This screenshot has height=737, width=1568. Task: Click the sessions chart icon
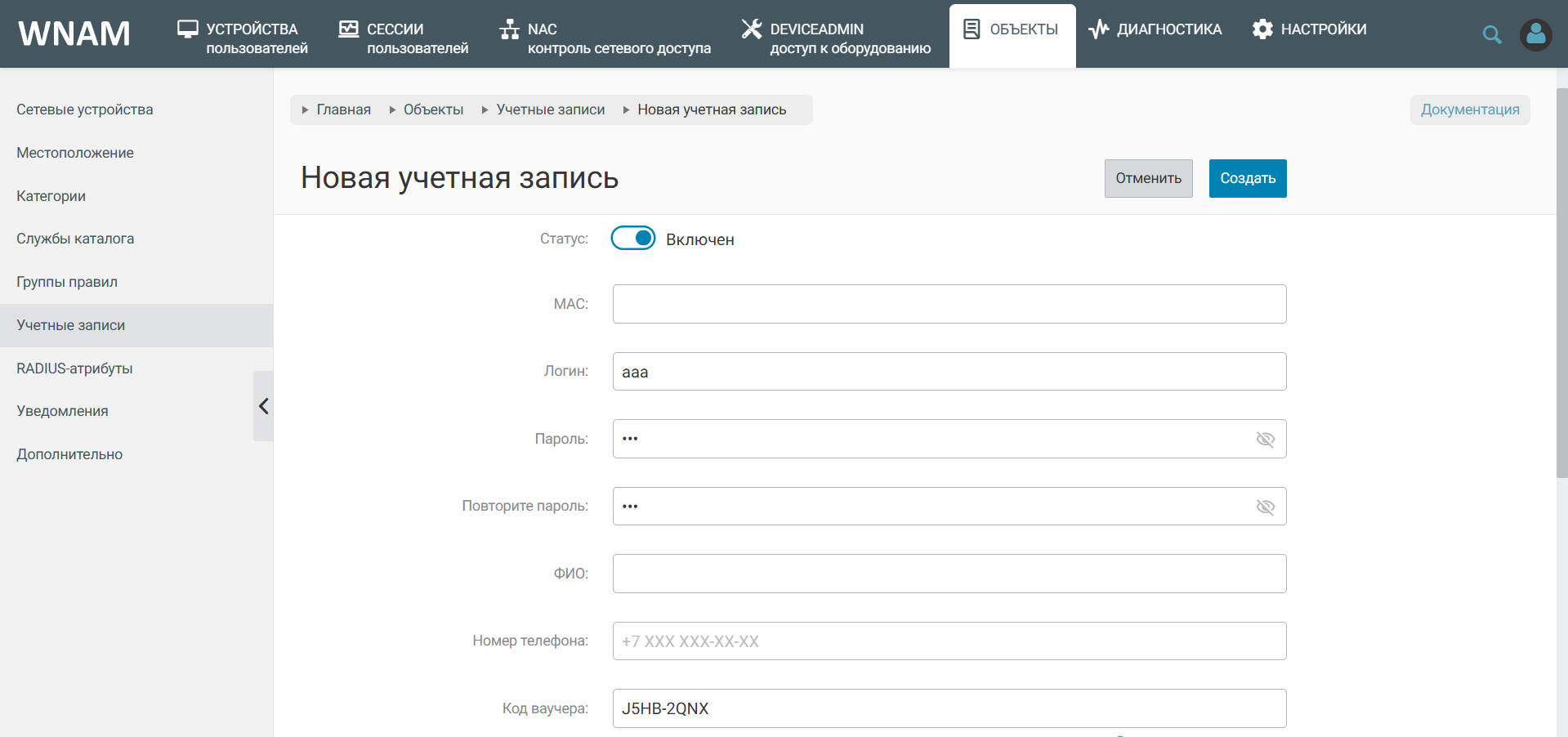click(349, 29)
